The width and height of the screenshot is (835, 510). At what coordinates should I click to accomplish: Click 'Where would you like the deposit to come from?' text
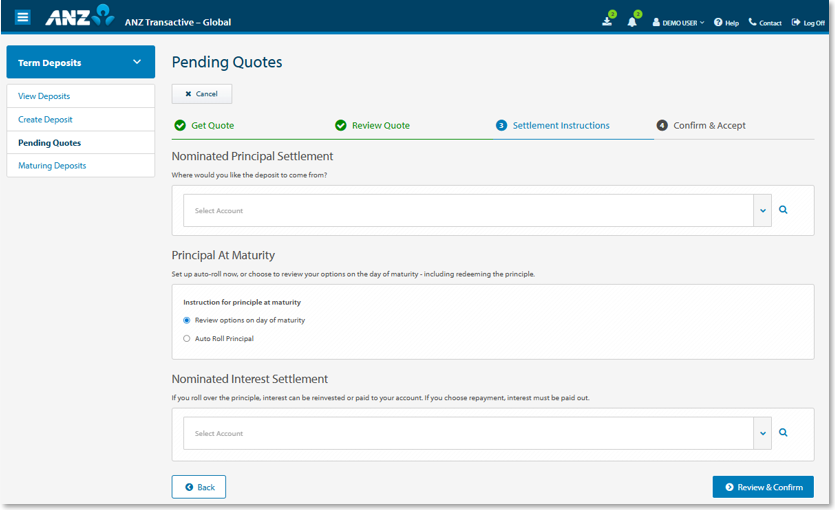(x=249, y=175)
